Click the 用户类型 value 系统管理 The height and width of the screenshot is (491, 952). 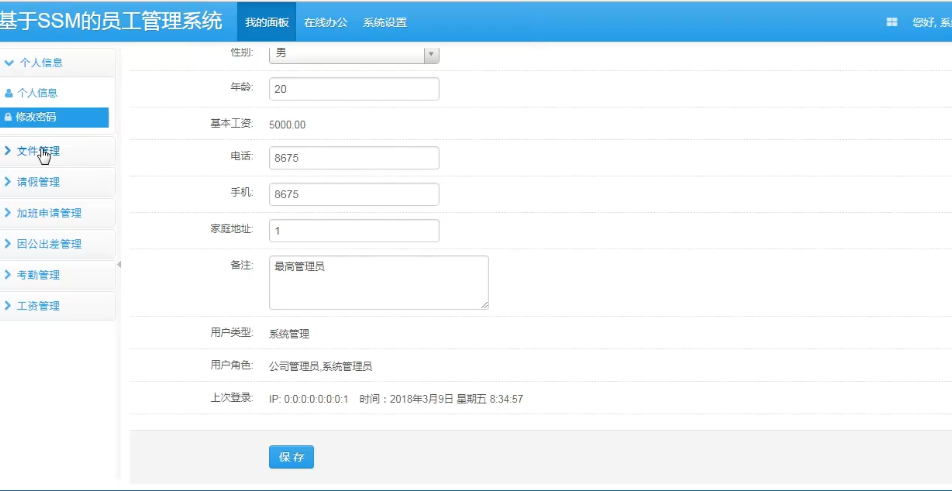289,334
